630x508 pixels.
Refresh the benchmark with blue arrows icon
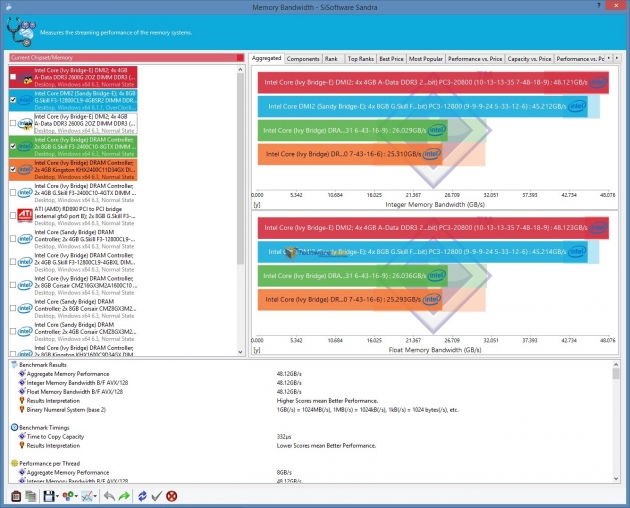[142, 496]
